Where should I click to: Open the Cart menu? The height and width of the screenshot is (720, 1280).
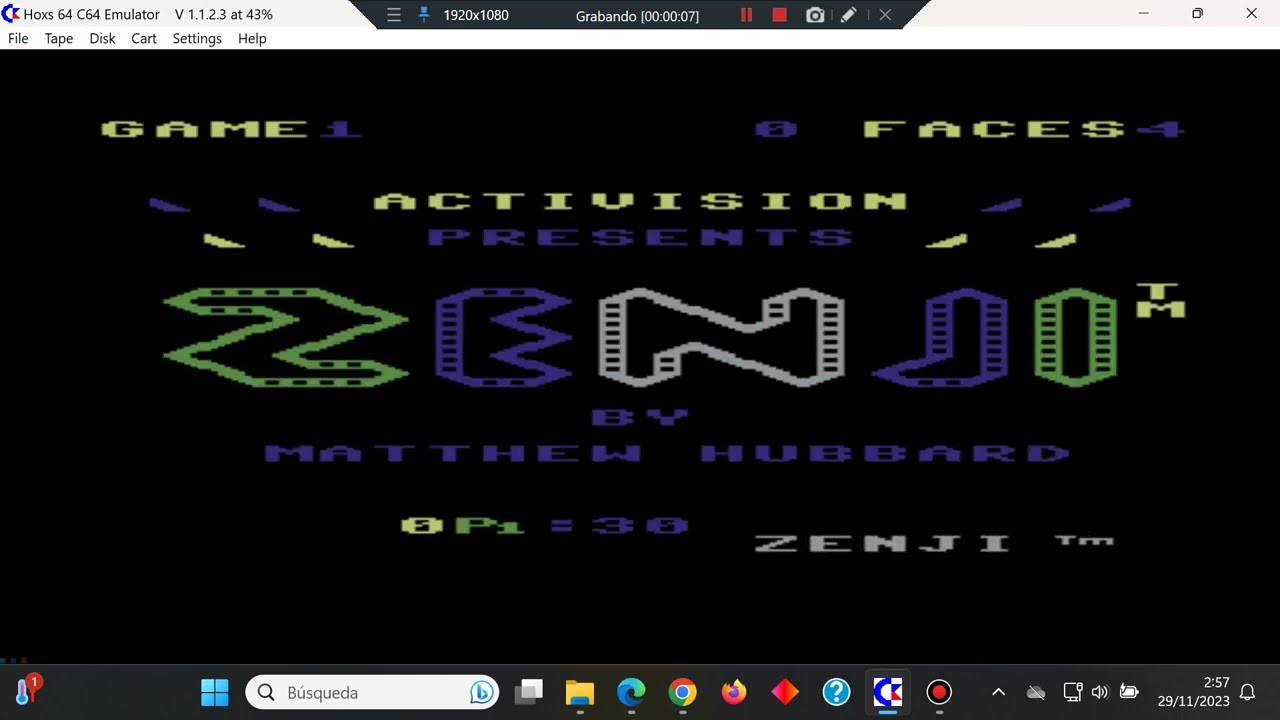click(x=144, y=38)
